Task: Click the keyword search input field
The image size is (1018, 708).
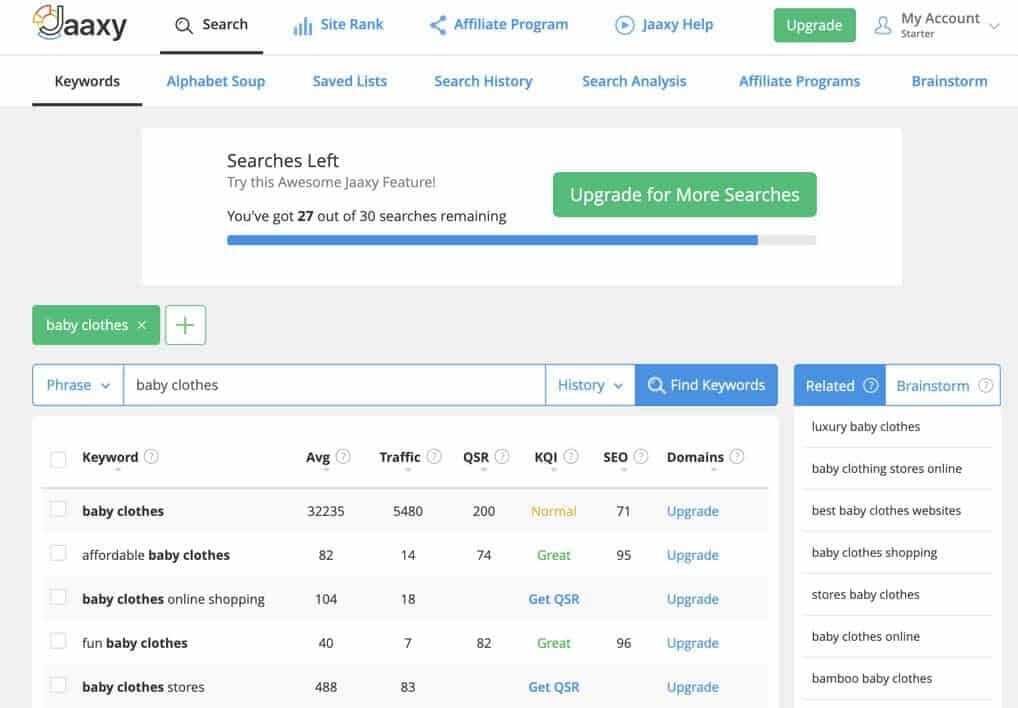Action: coord(334,385)
